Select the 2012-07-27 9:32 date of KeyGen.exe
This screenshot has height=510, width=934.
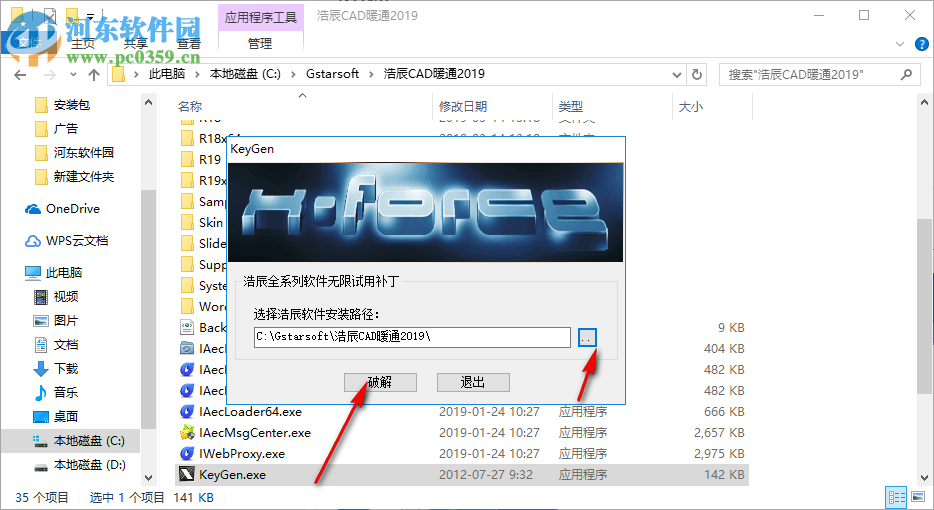pos(486,475)
